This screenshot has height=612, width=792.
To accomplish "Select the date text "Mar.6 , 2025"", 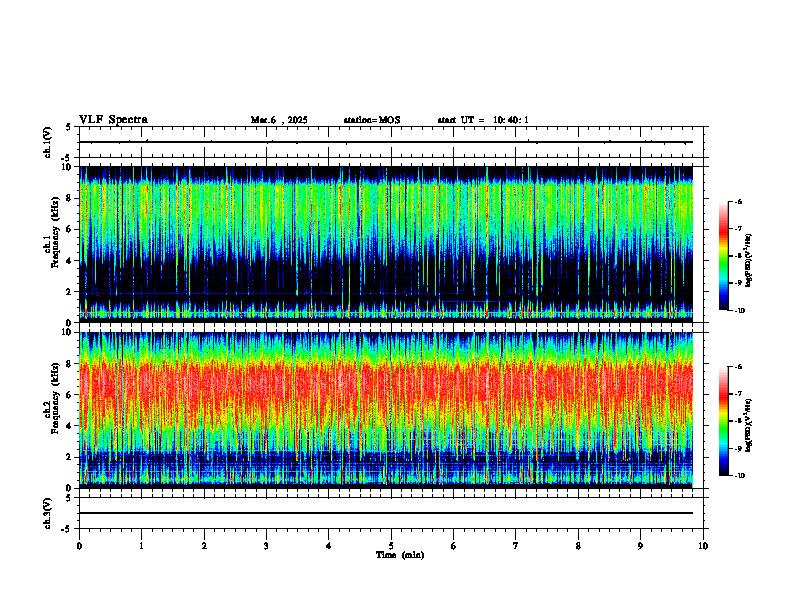I will click(279, 120).
